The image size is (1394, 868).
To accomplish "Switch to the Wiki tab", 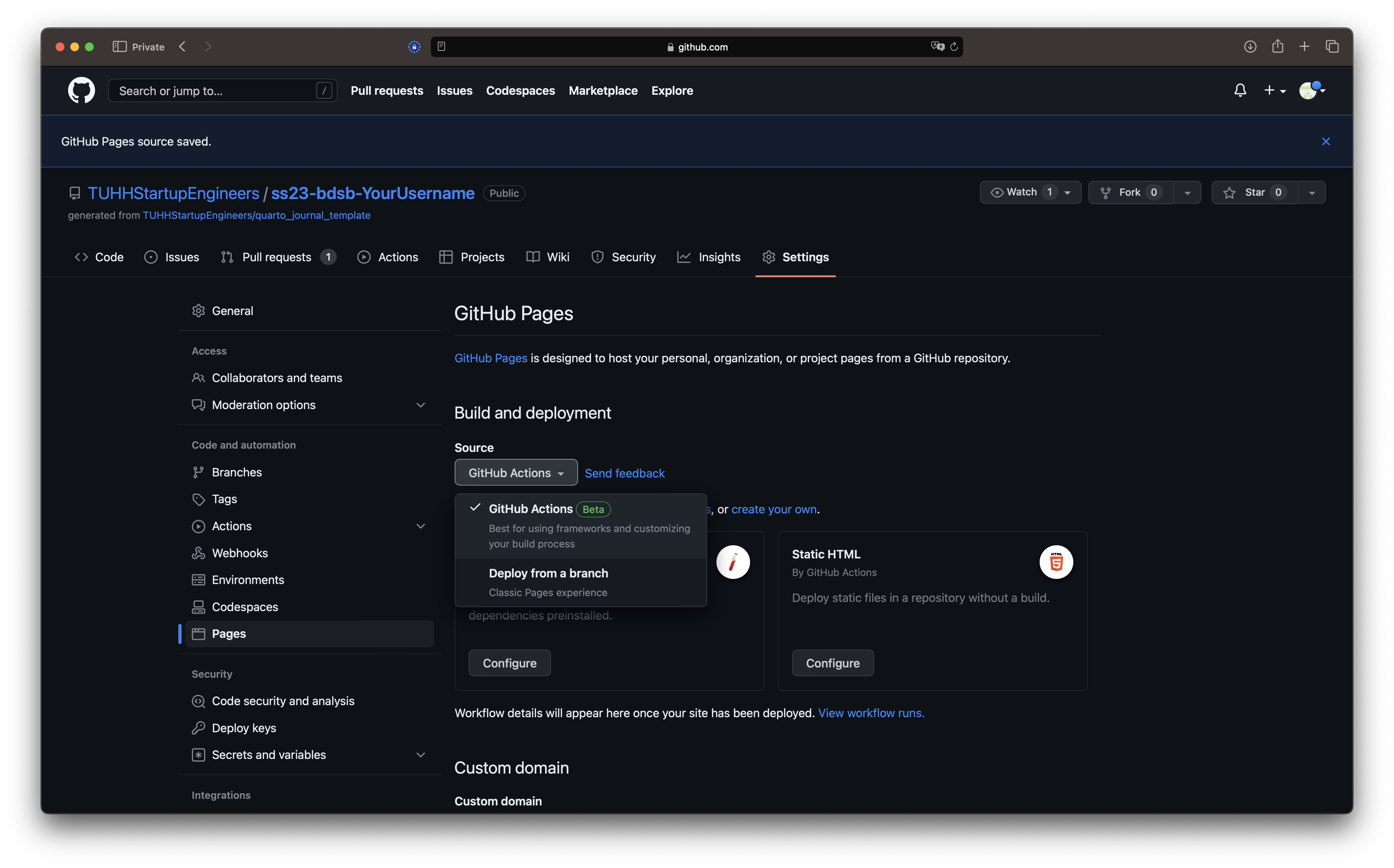I will (548, 257).
